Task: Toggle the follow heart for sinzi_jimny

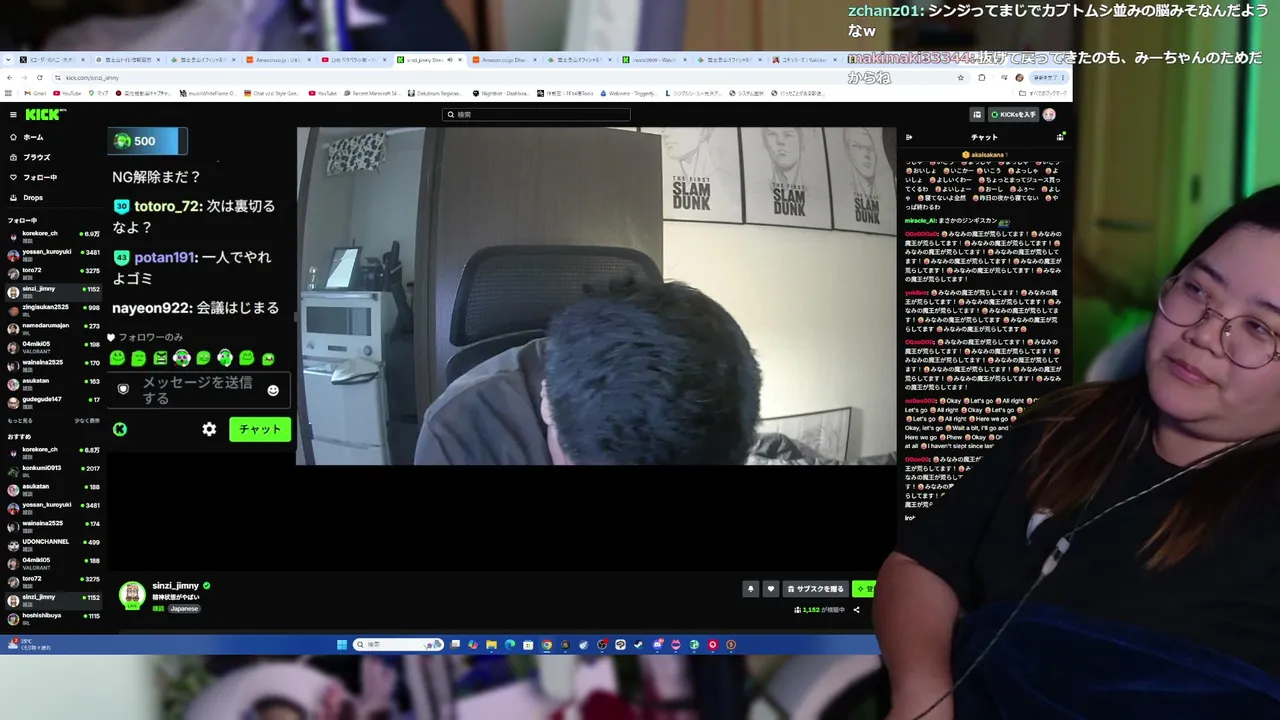Action: (770, 589)
